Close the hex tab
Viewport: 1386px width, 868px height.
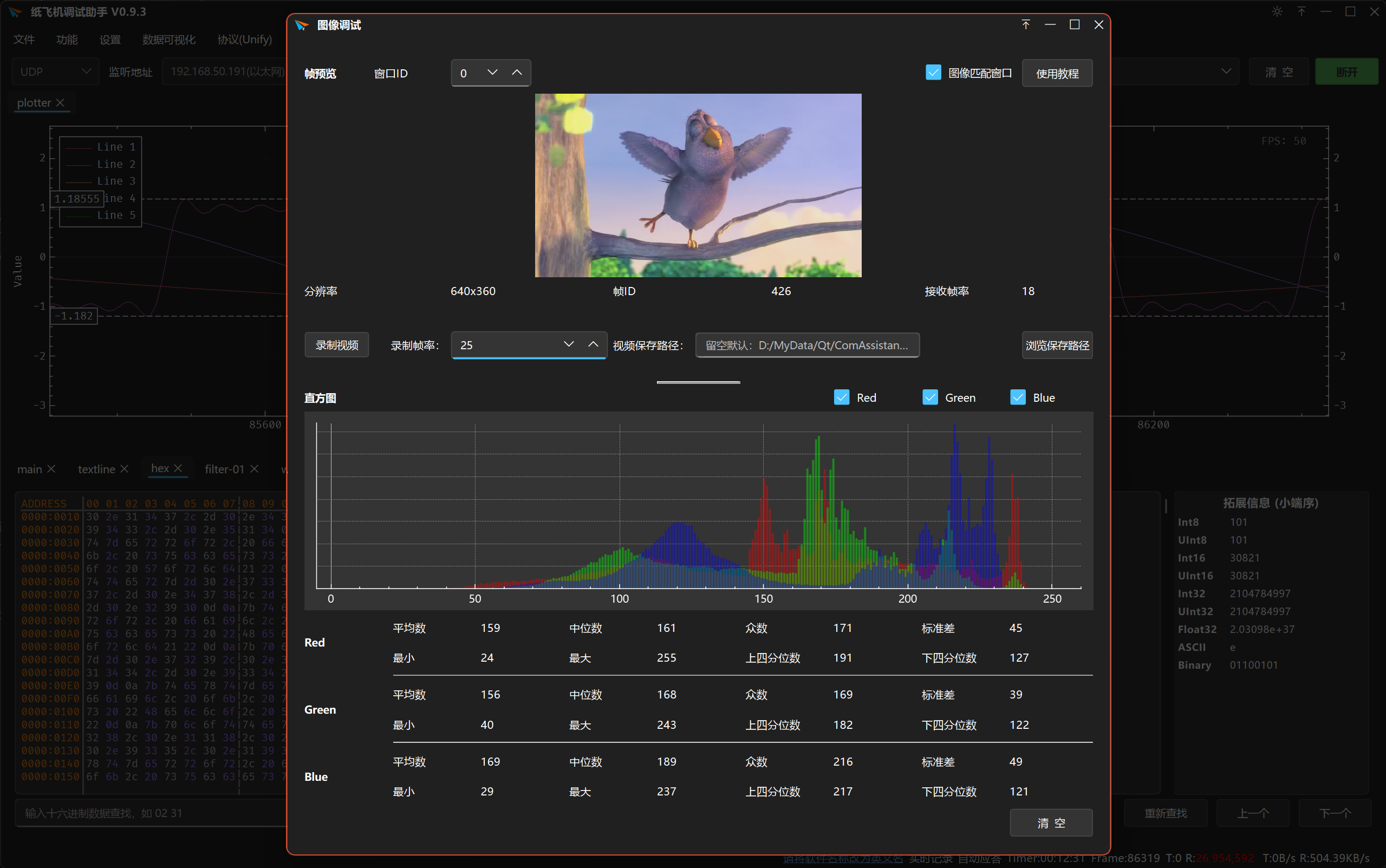(178, 468)
